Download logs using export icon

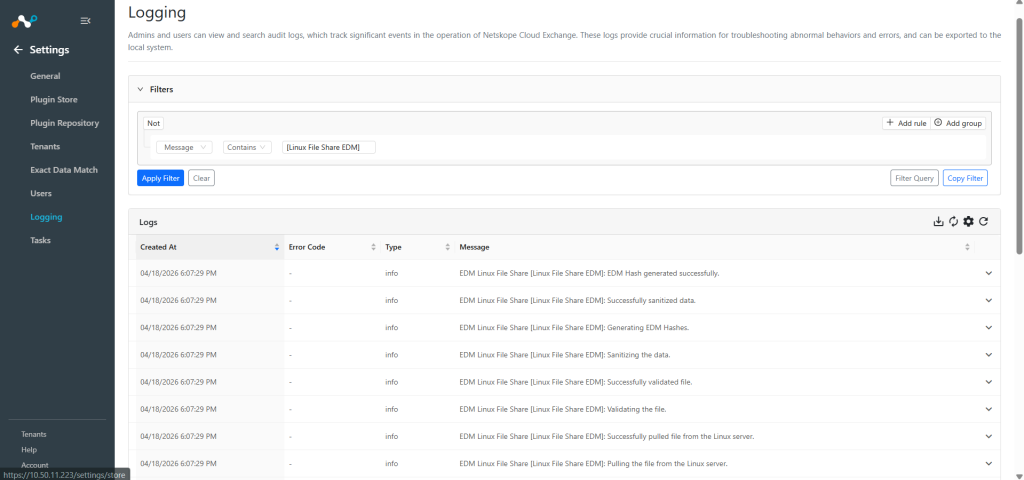point(938,221)
